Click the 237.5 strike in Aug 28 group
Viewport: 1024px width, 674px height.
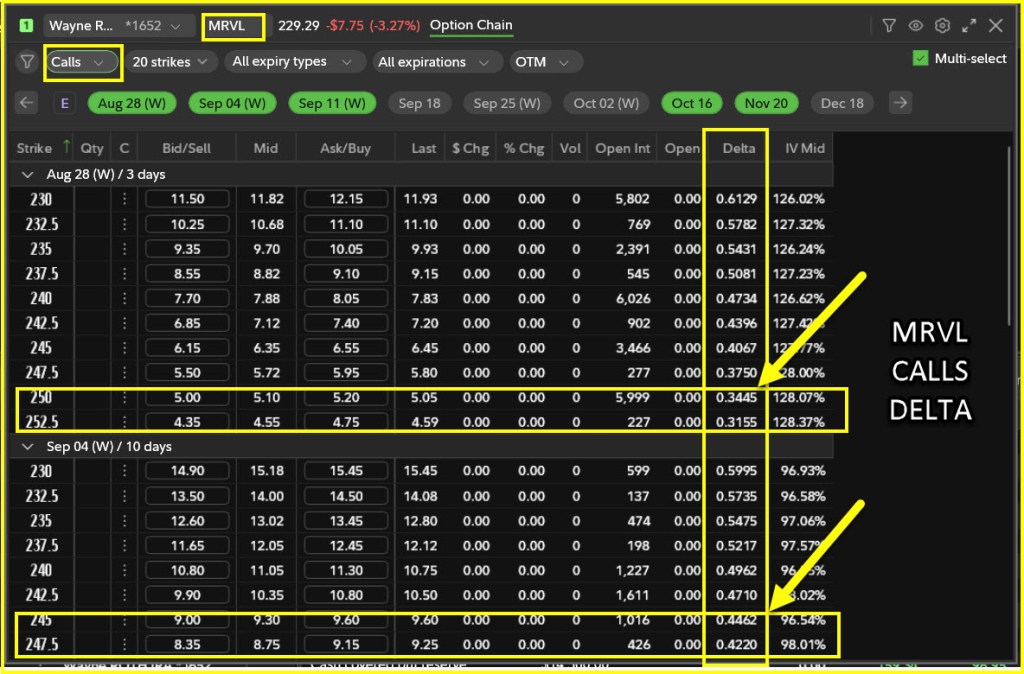pos(42,274)
